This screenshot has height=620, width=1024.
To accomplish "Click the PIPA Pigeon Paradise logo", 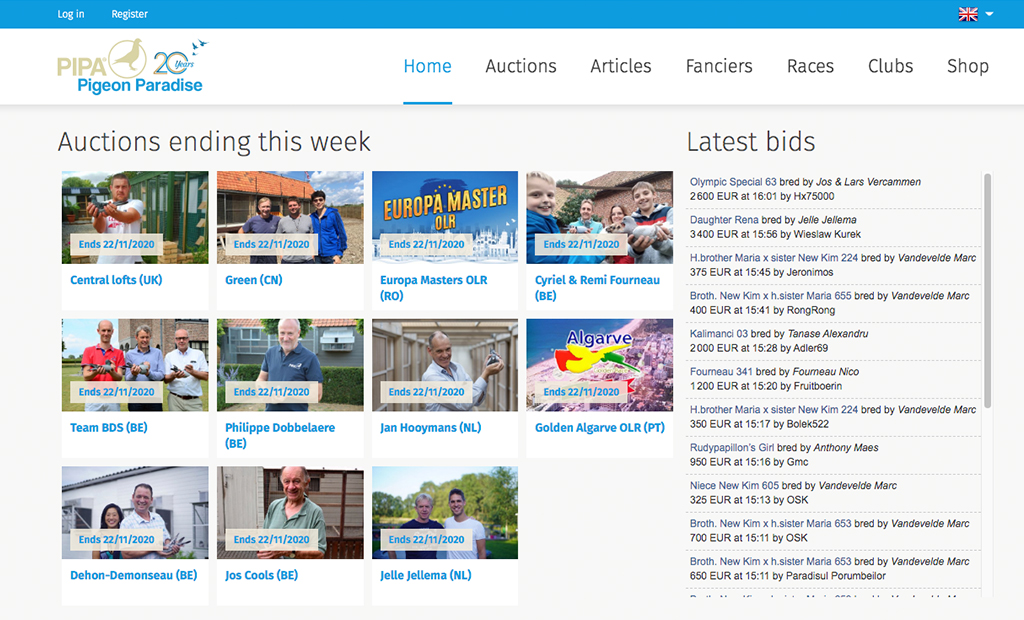I will [x=133, y=66].
